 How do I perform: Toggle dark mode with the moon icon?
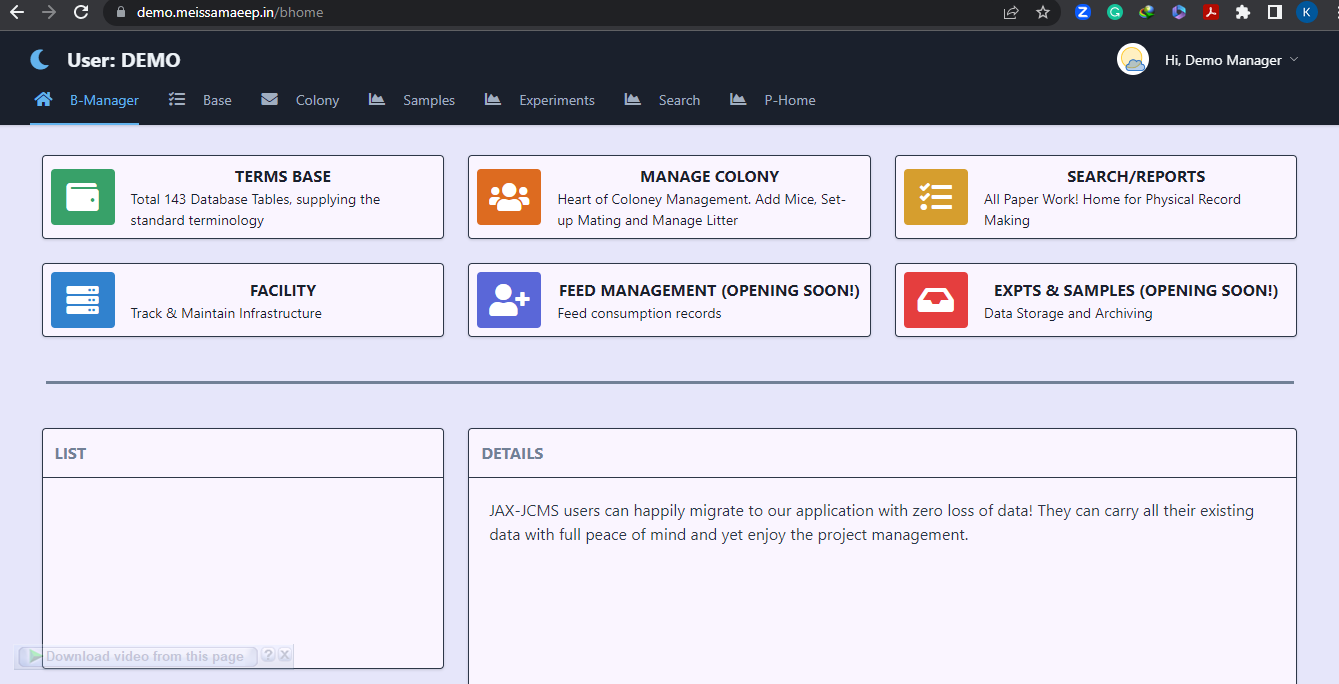(40, 60)
